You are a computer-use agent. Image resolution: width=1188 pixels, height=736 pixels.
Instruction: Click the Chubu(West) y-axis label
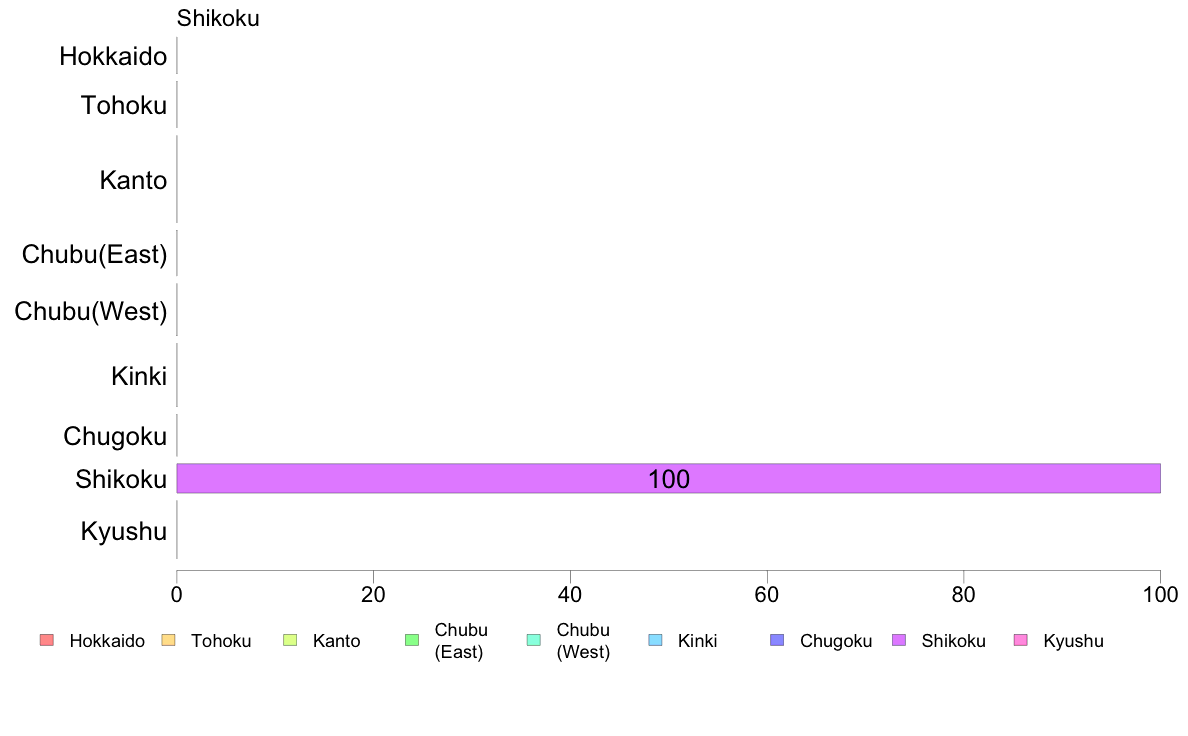click(x=91, y=311)
